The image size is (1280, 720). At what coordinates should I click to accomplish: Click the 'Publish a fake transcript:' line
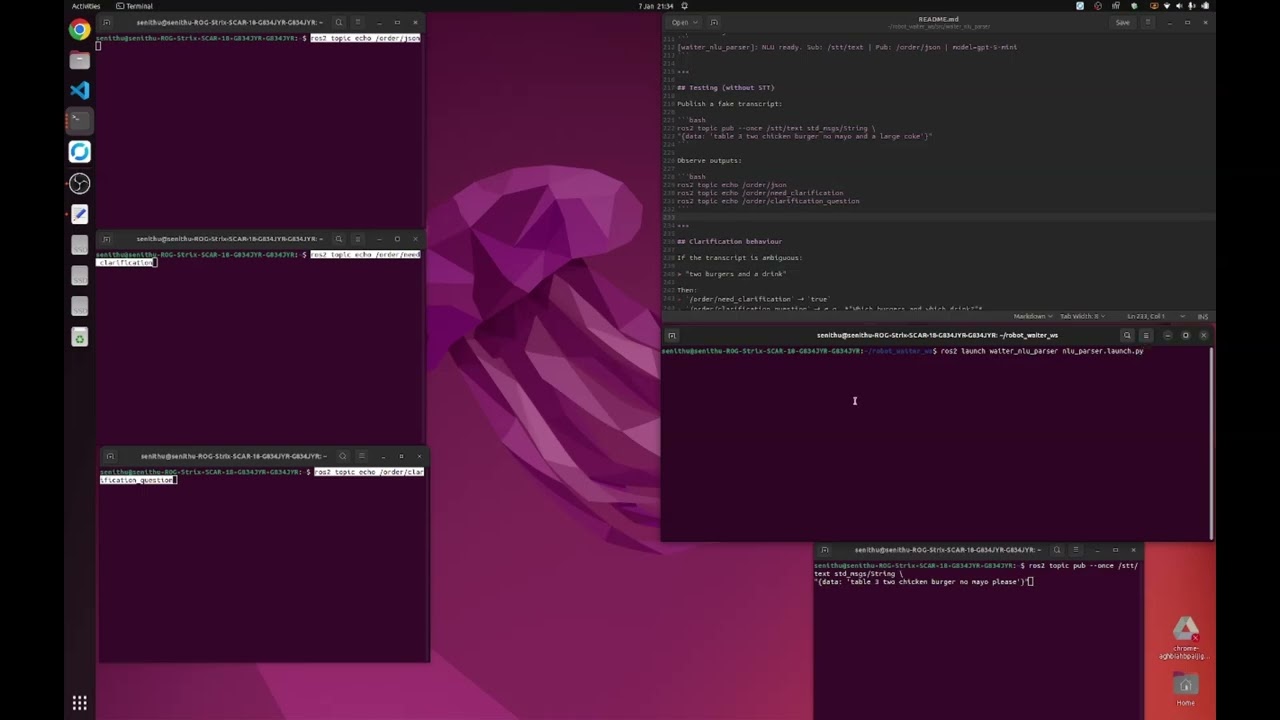(729, 104)
